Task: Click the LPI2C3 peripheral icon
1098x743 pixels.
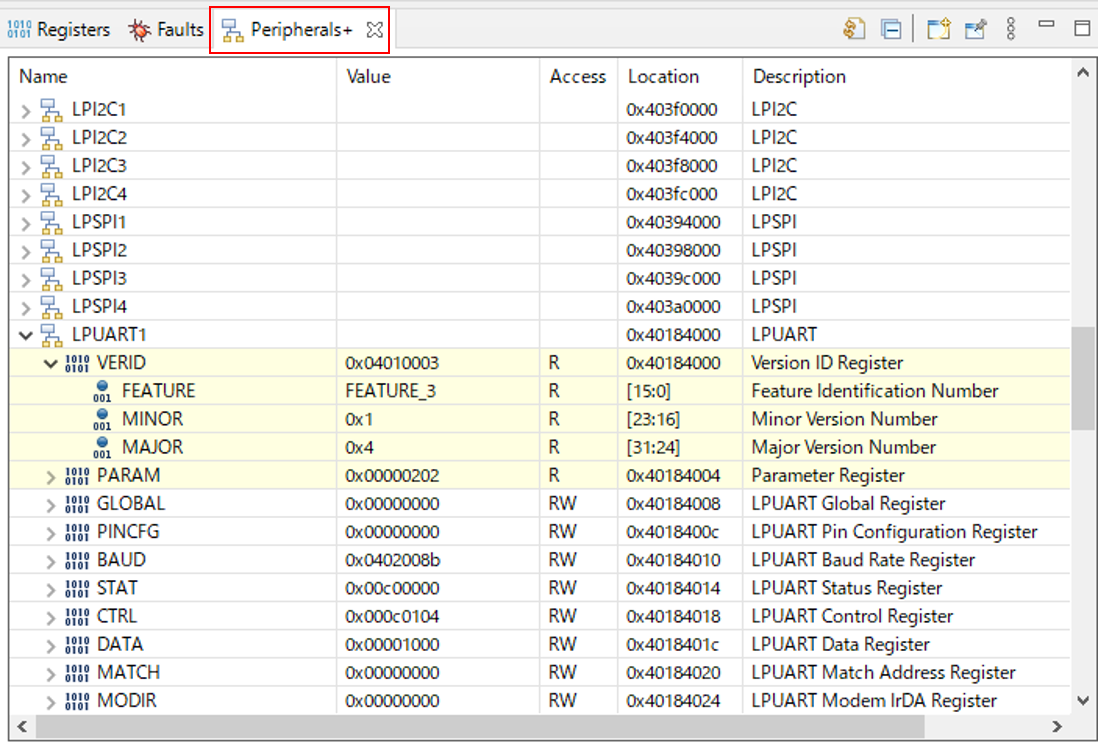Action: (51, 166)
